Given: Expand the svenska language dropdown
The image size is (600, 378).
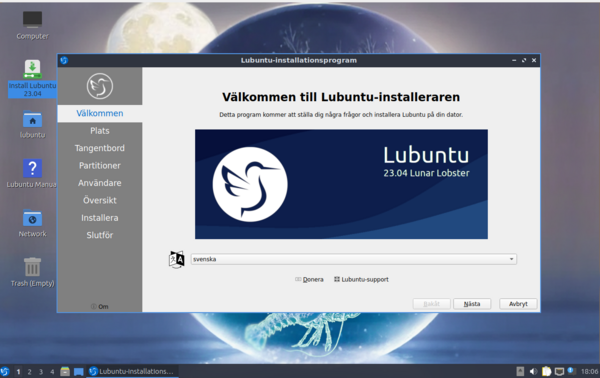Looking at the screenshot, I should 354,259.
